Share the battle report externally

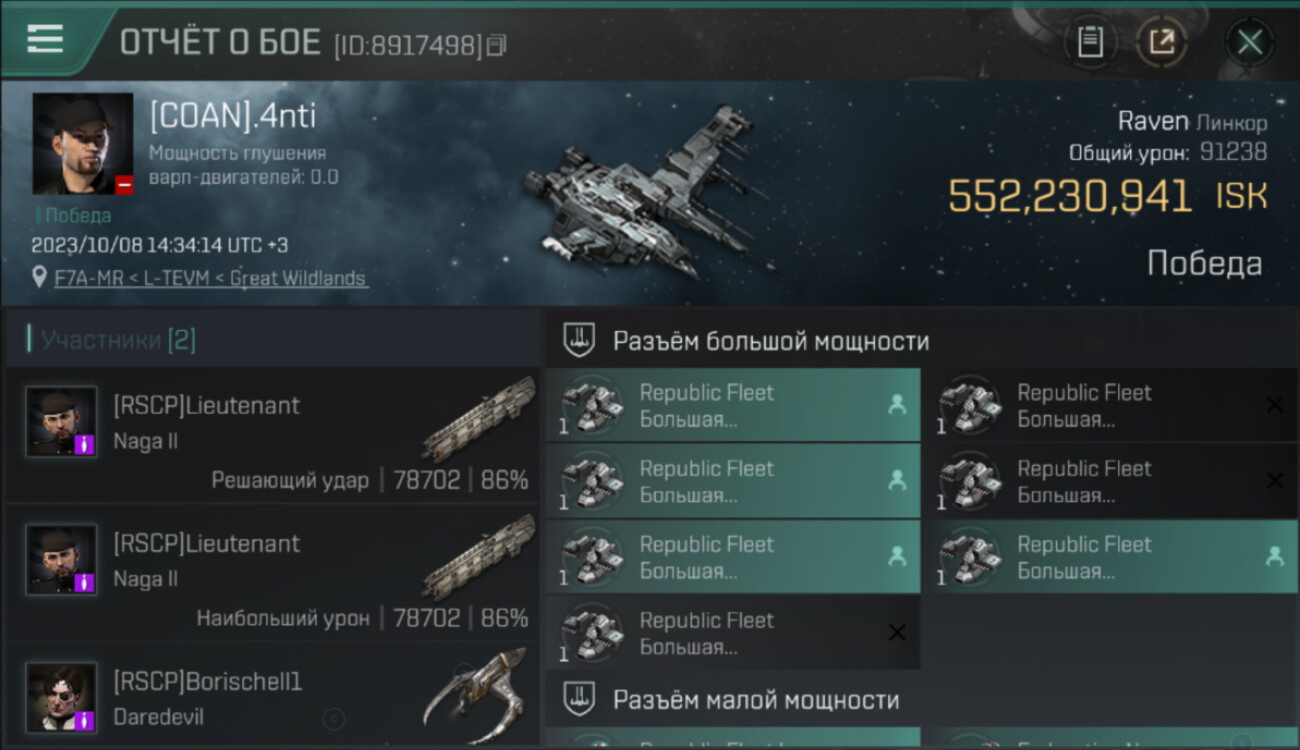(1162, 42)
